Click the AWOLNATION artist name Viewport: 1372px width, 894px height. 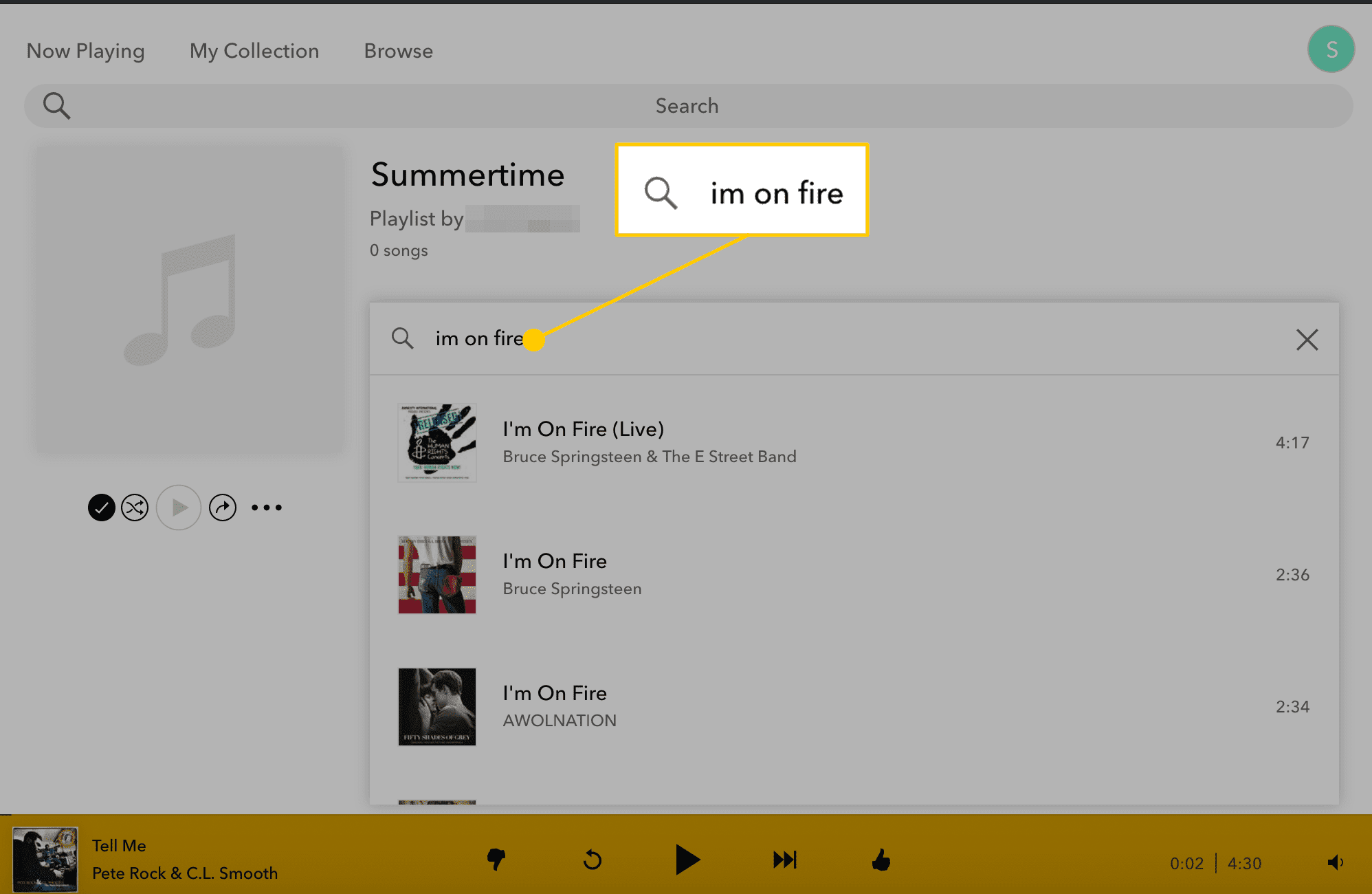tap(560, 721)
